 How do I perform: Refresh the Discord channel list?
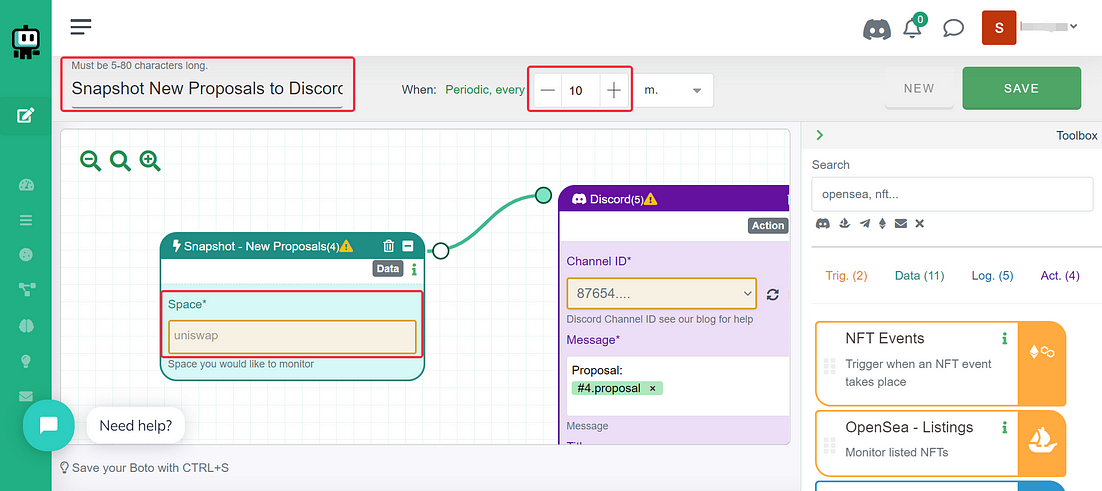[x=772, y=294]
